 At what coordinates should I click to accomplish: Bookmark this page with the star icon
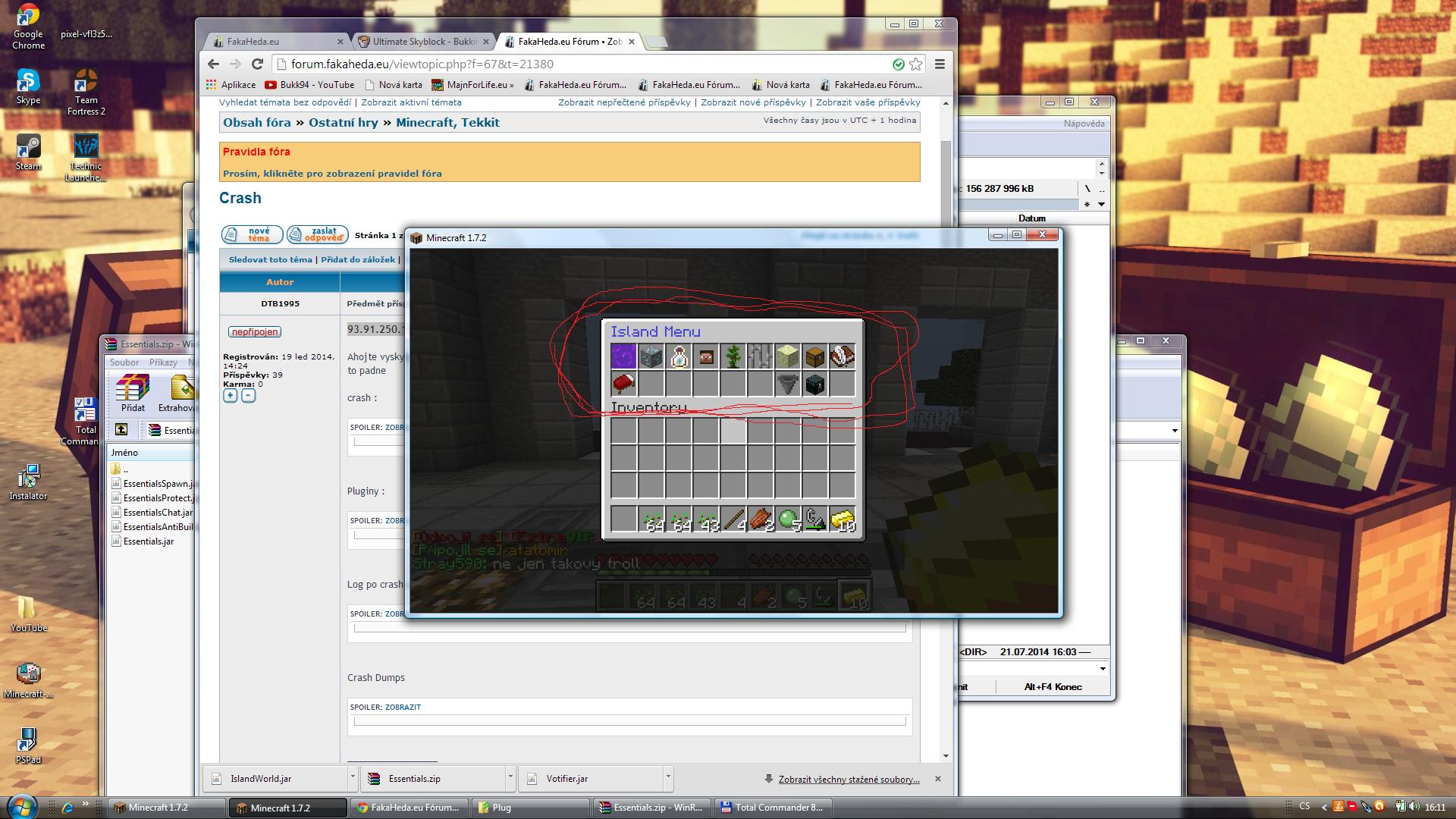916,64
